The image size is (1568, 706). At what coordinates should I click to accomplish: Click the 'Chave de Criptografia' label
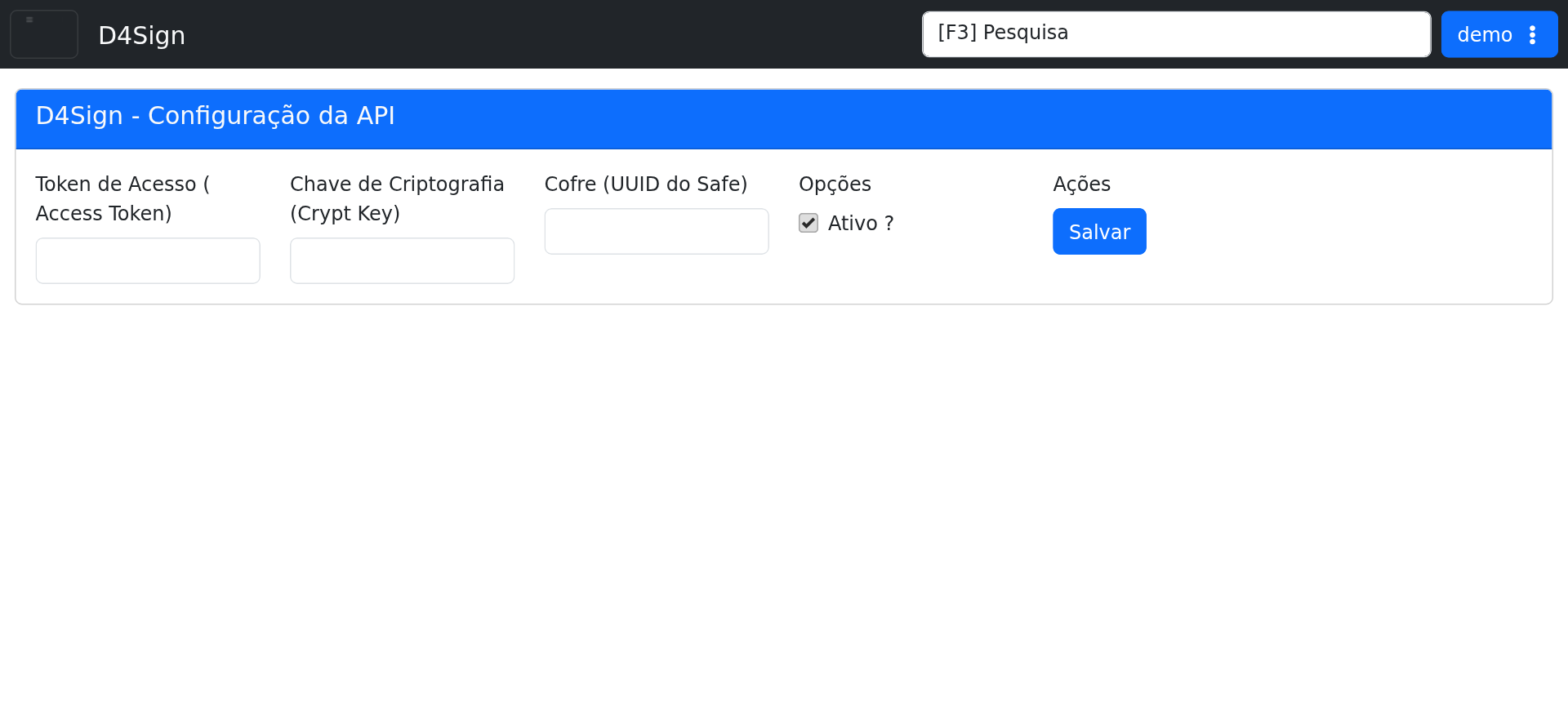click(397, 198)
